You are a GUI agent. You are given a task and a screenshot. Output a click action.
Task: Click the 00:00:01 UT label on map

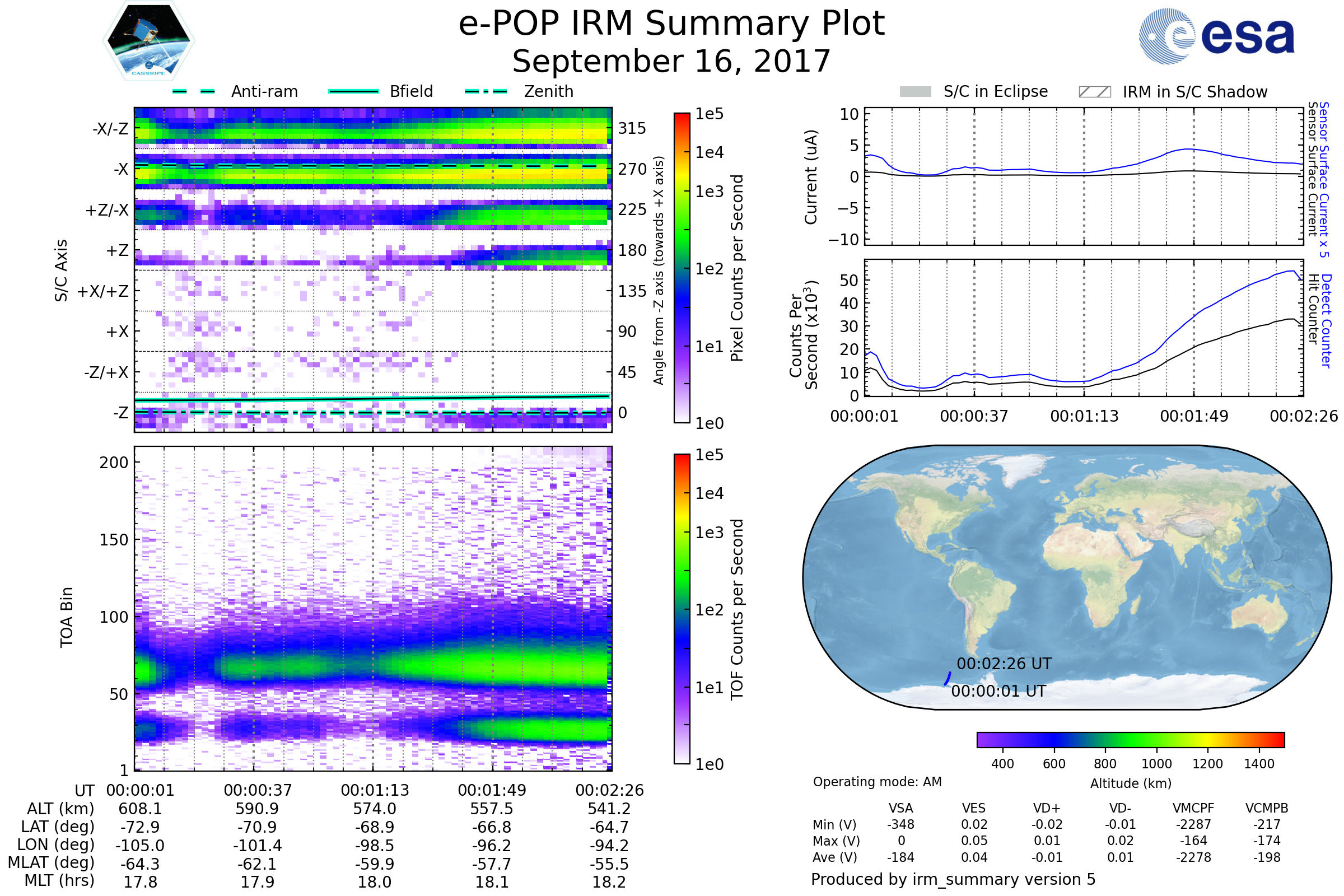[x=998, y=691]
